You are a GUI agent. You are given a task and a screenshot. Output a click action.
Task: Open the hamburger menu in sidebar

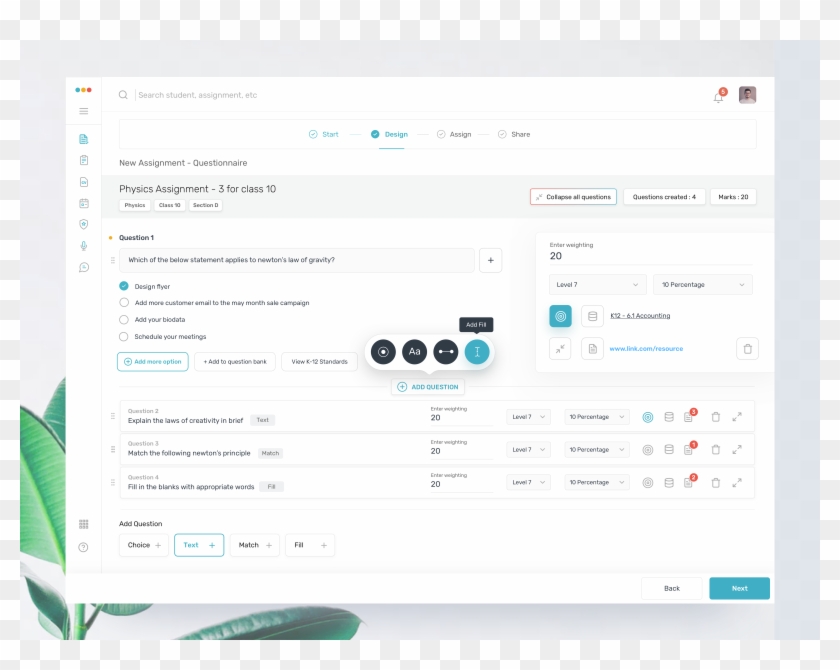[x=84, y=111]
